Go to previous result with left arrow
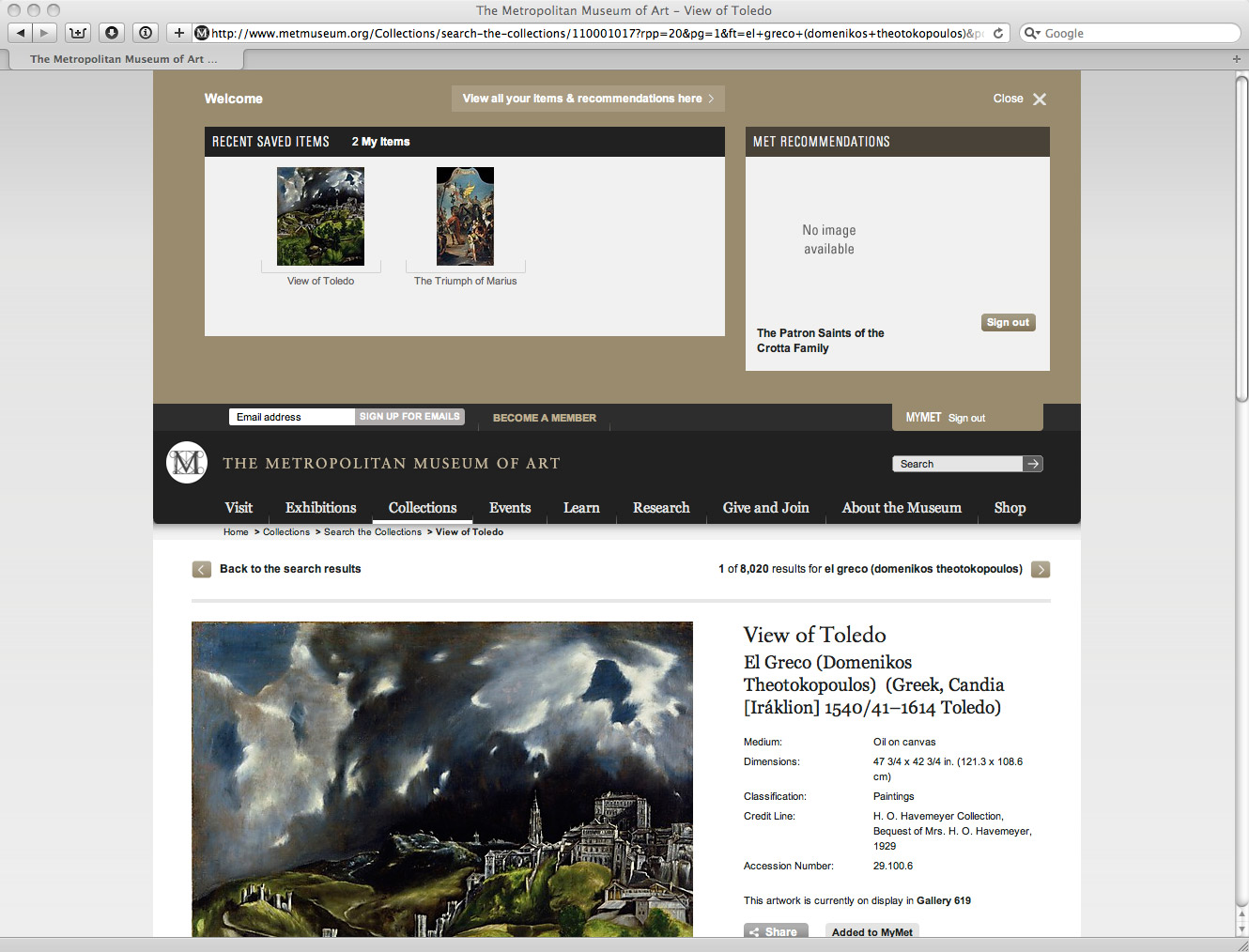The height and width of the screenshot is (952, 1249). pos(202,569)
